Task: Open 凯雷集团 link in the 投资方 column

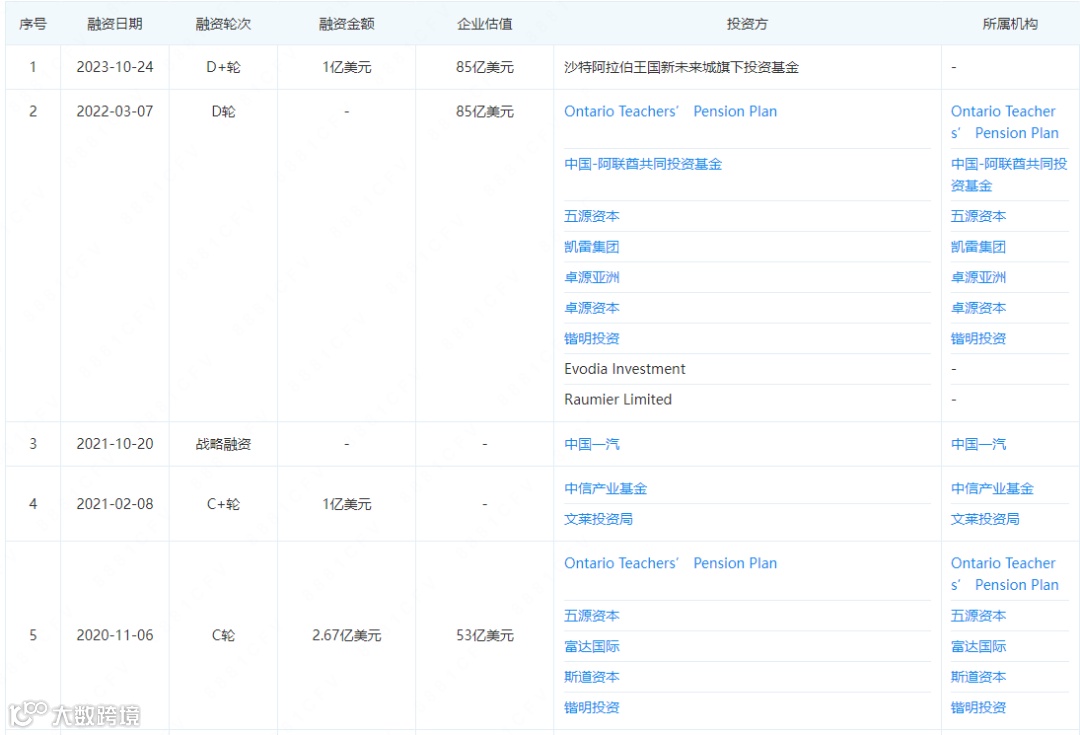Action: (x=592, y=247)
